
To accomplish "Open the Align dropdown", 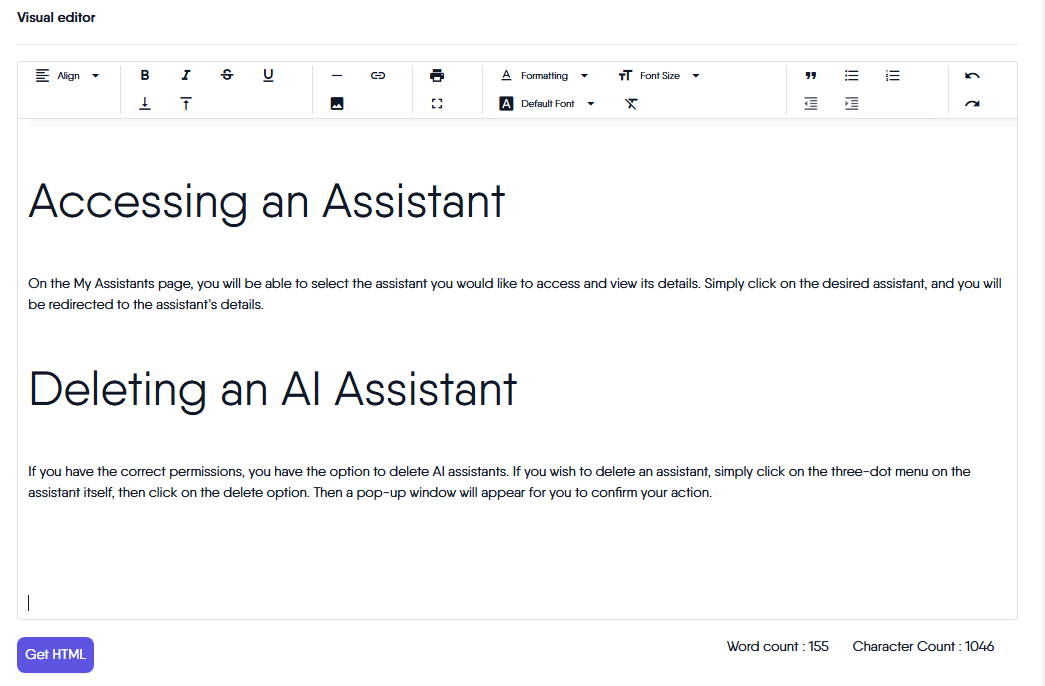I will pos(68,75).
